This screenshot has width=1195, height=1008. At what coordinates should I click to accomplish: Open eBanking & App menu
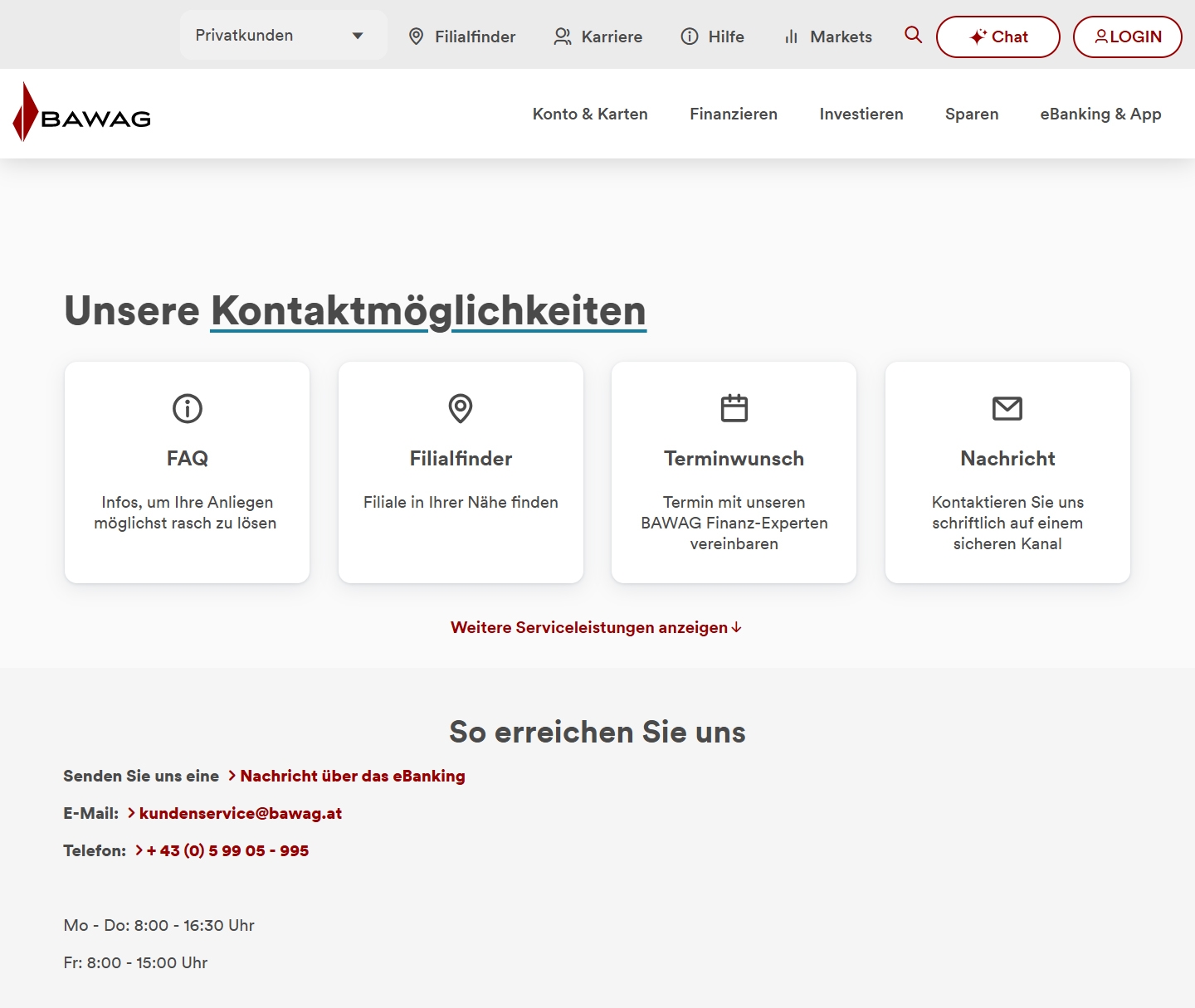[x=1100, y=114]
